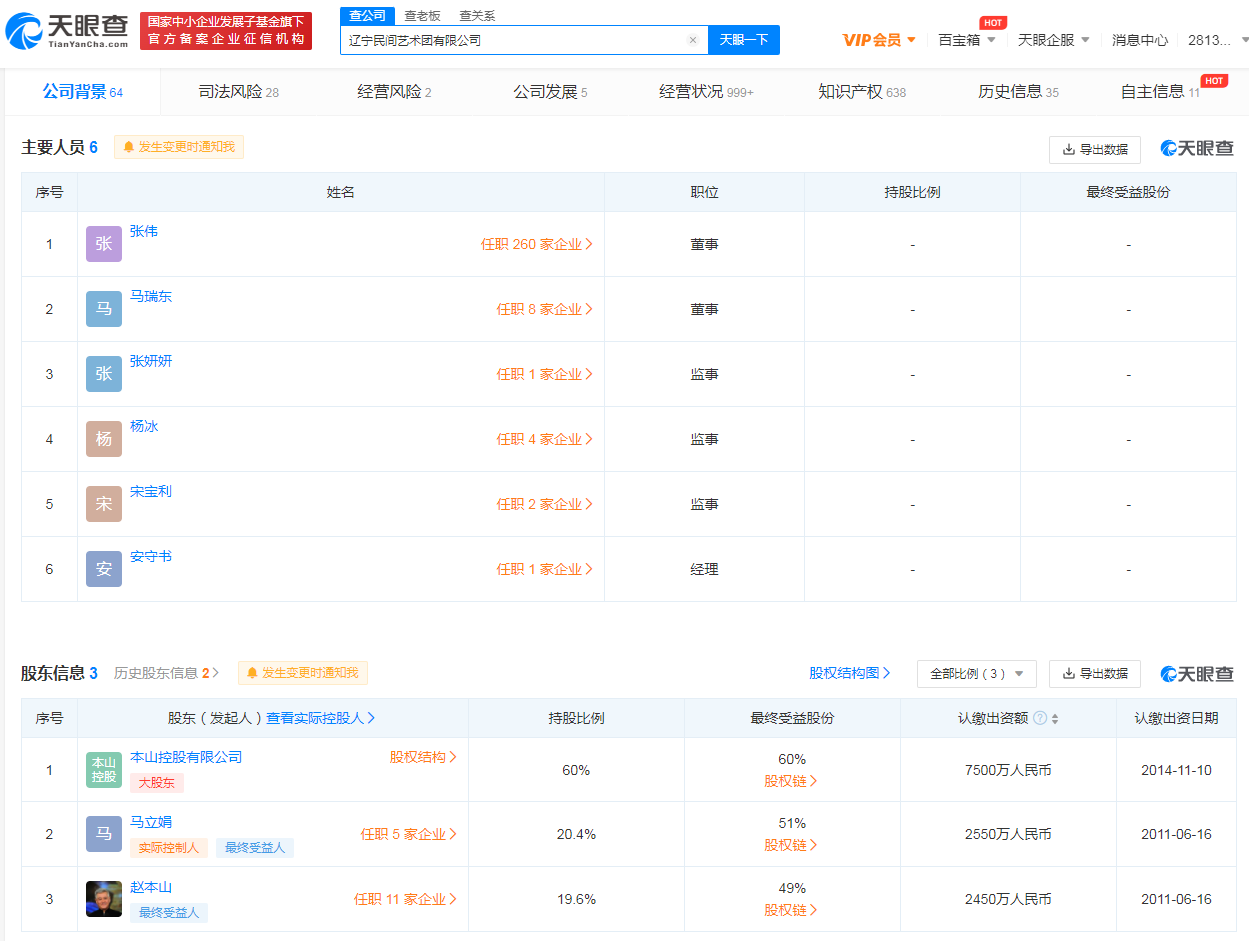The image size is (1249, 941).
Task: Export 股东信息 data with 导出数据
Action: click(x=1095, y=674)
